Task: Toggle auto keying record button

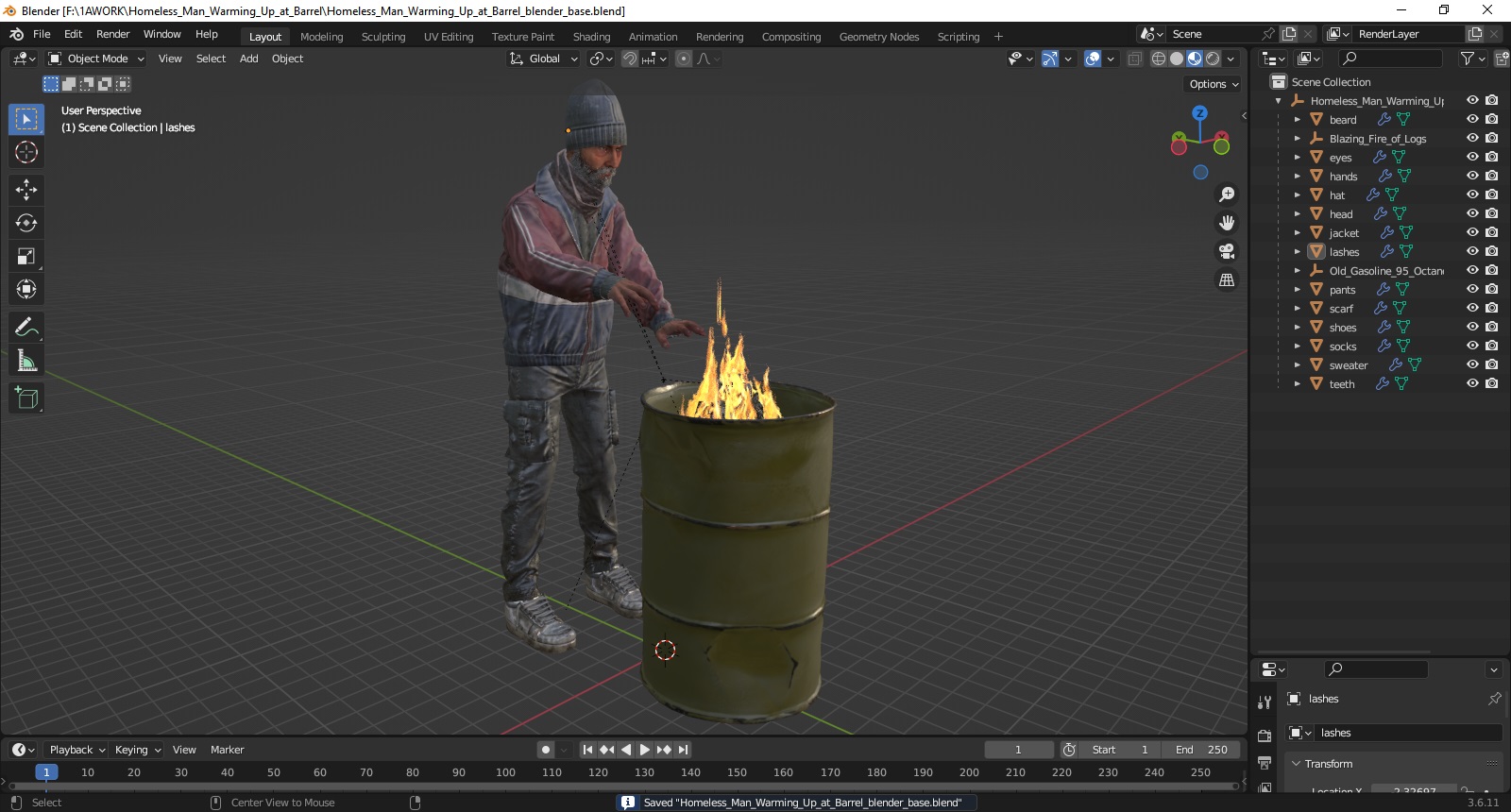Action: [x=545, y=750]
